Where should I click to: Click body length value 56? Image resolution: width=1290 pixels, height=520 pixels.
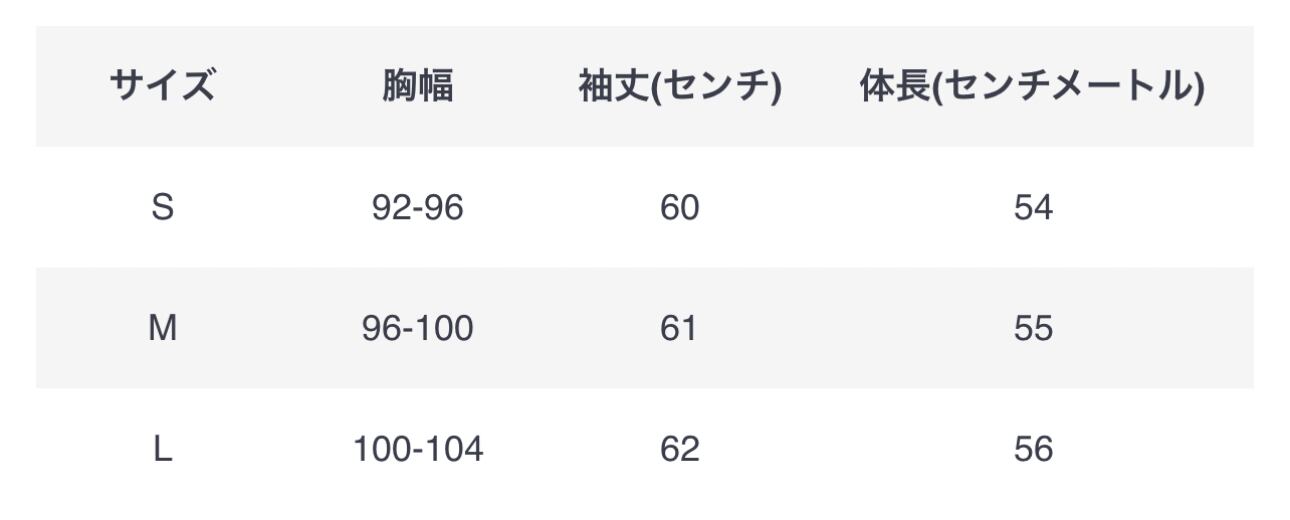[1032, 450]
